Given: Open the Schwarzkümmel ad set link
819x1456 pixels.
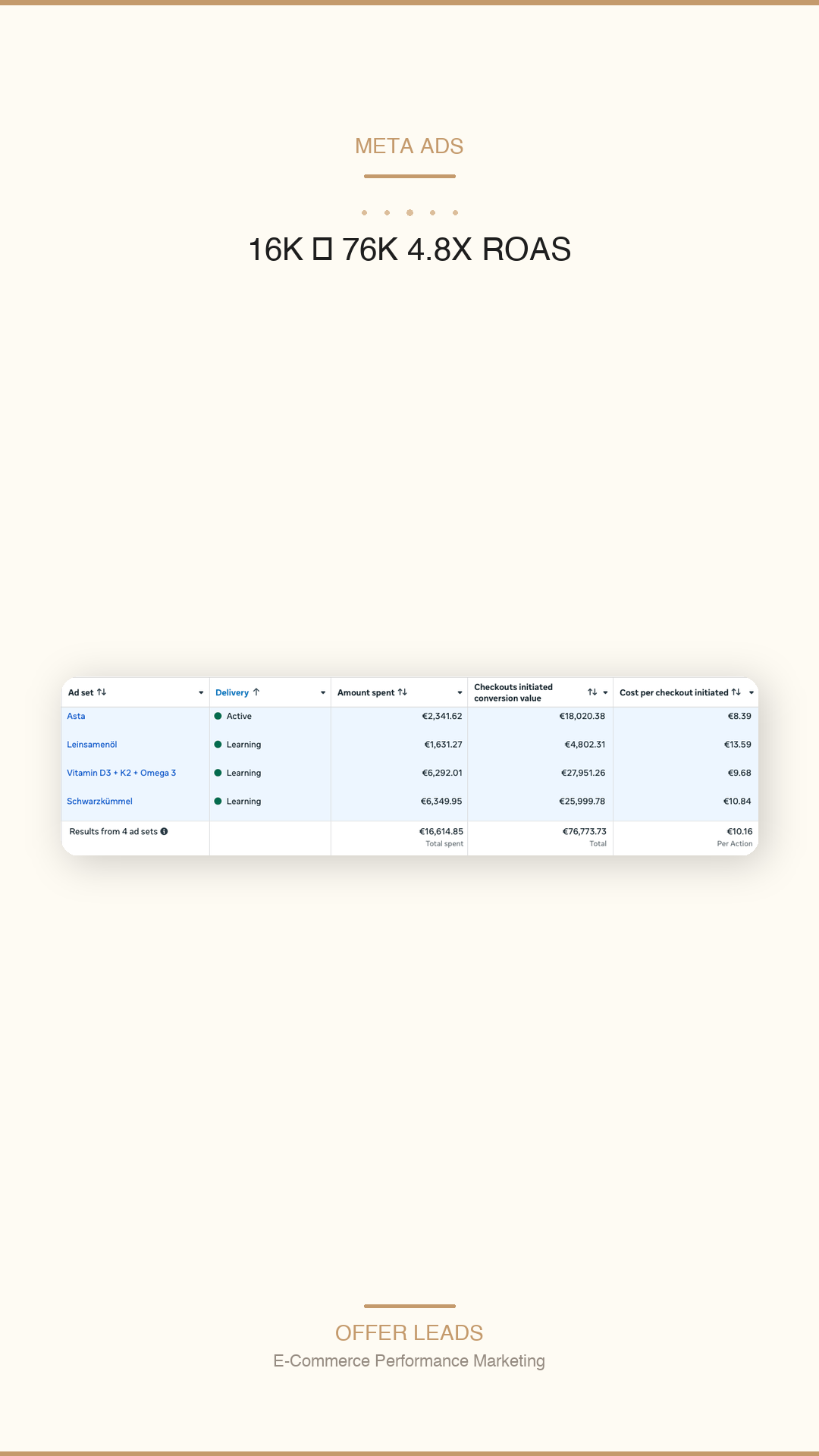Looking at the screenshot, I should 99,802.
